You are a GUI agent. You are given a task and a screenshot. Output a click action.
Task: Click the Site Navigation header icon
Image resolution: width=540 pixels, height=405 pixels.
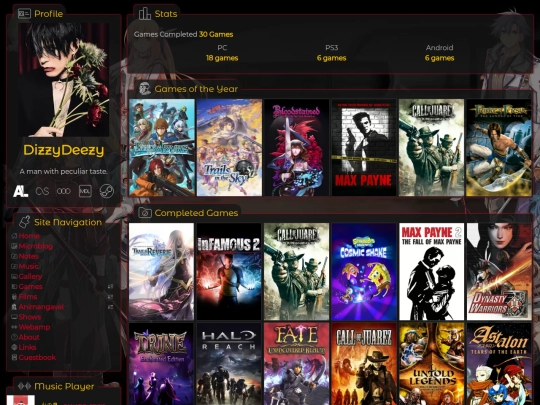[x=24, y=222]
